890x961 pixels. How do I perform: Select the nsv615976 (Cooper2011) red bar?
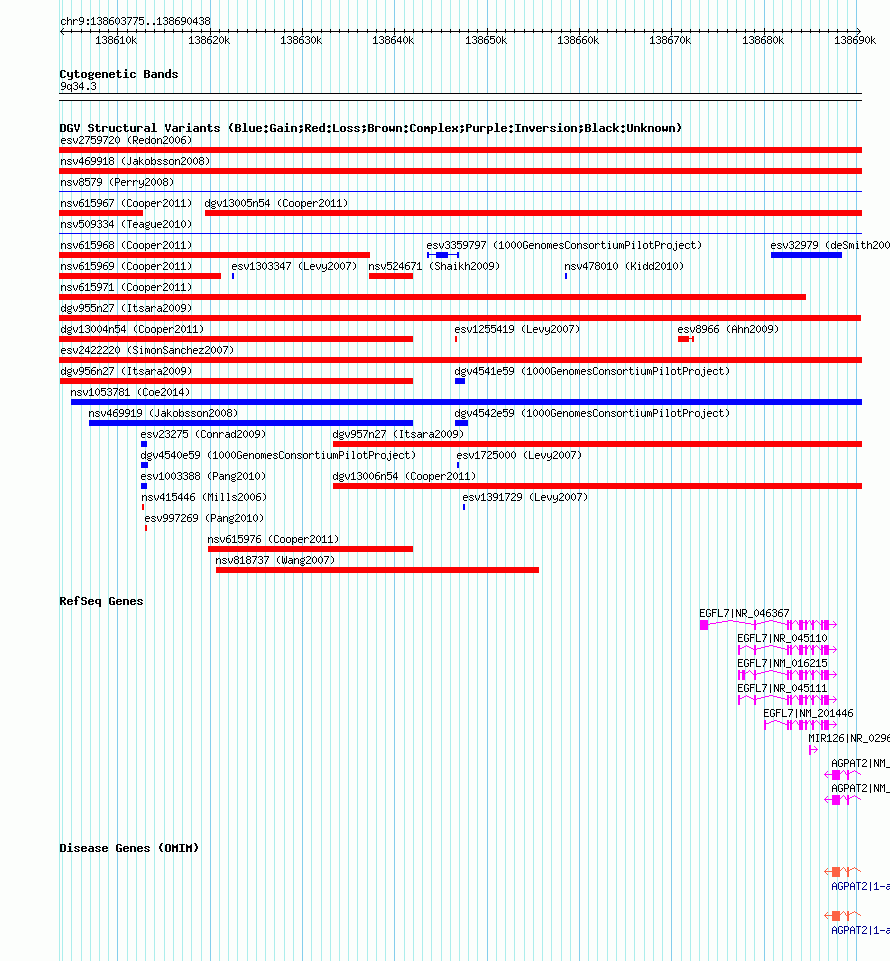[x=310, y=549]
